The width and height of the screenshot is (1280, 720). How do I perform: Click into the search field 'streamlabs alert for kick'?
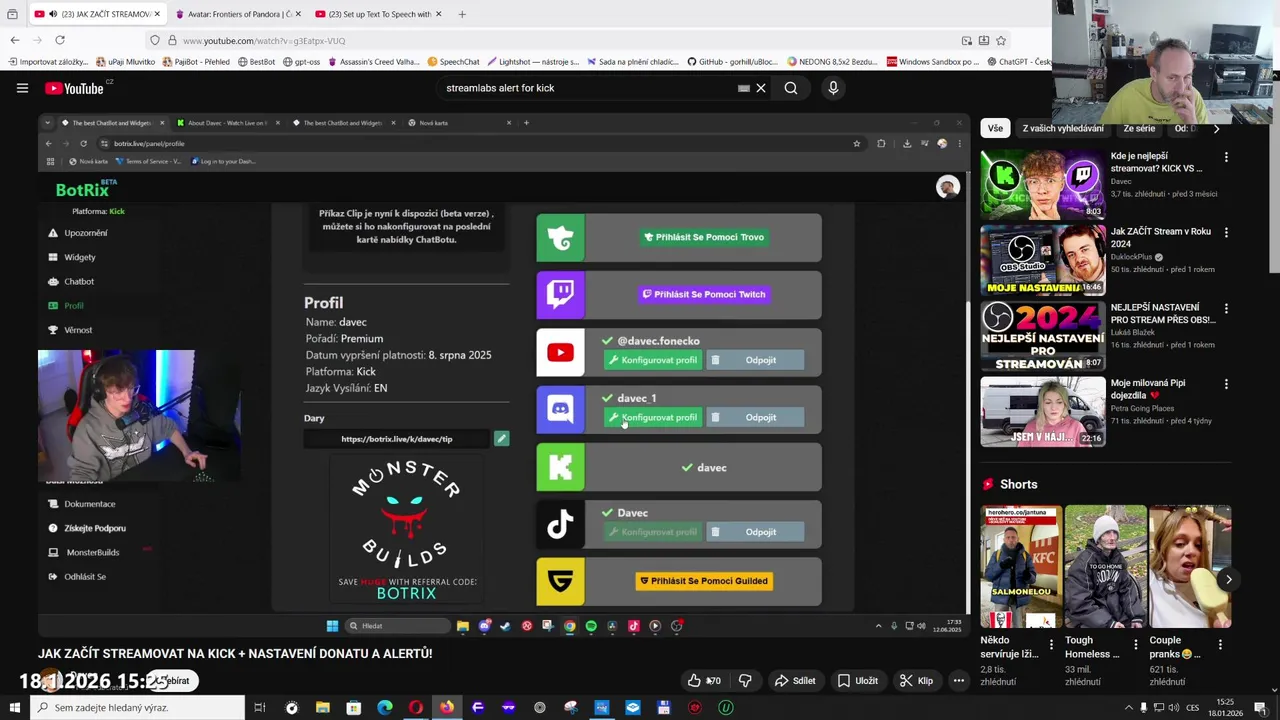coord(590,88)
